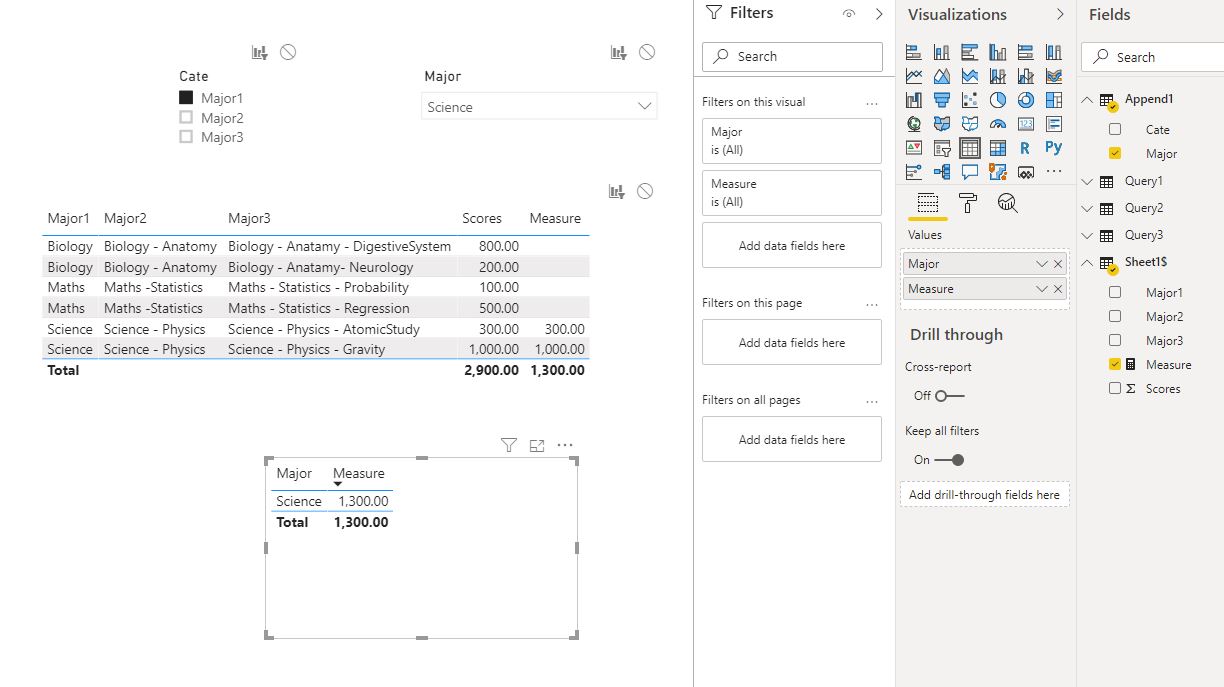Pick the Python visual
Viewport: 1224px width, 687px height.
pos(1053,148)
